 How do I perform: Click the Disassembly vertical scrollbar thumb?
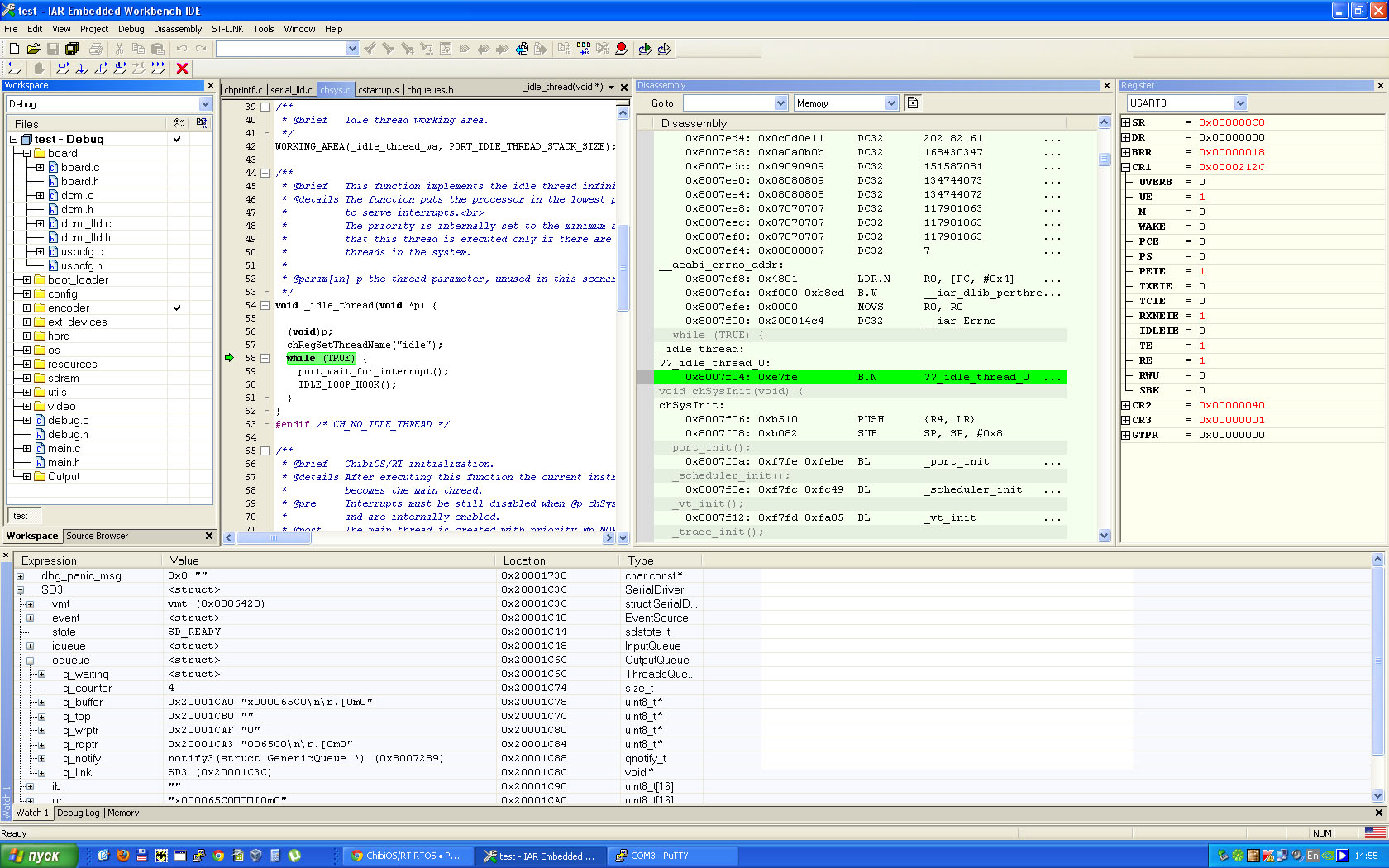(1104, 160)
